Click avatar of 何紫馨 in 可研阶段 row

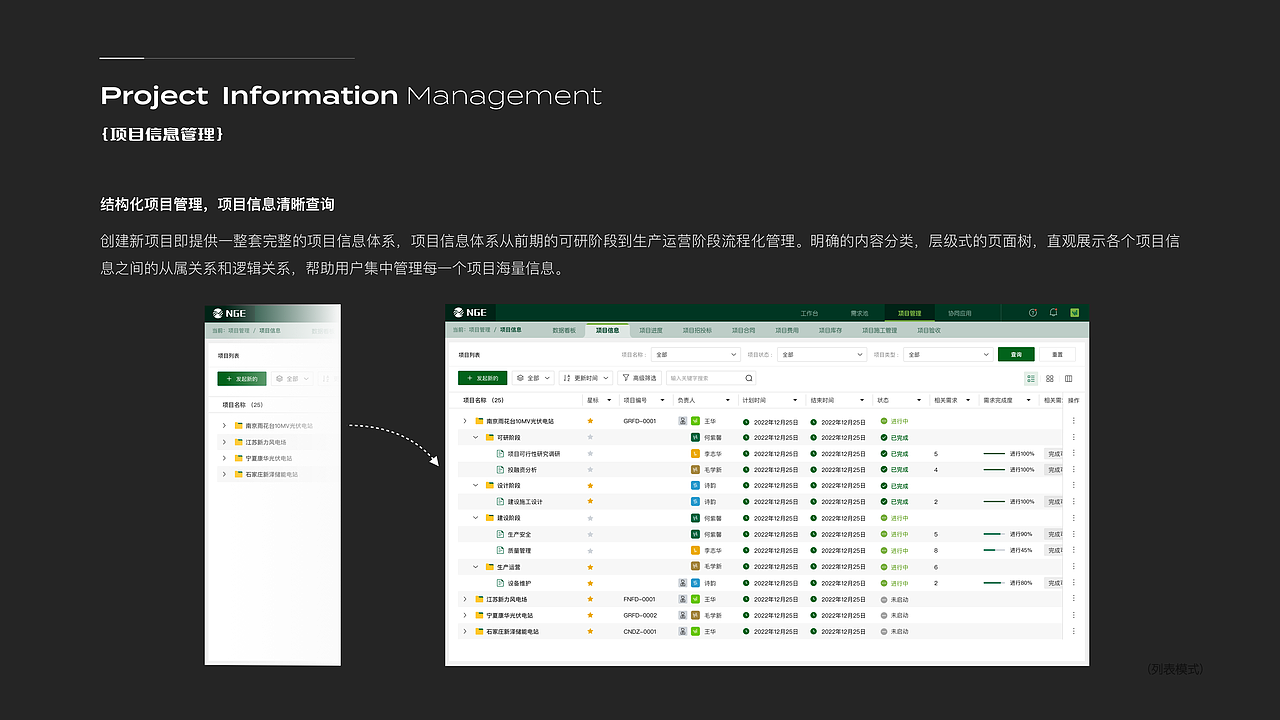[x=695, y=437]
